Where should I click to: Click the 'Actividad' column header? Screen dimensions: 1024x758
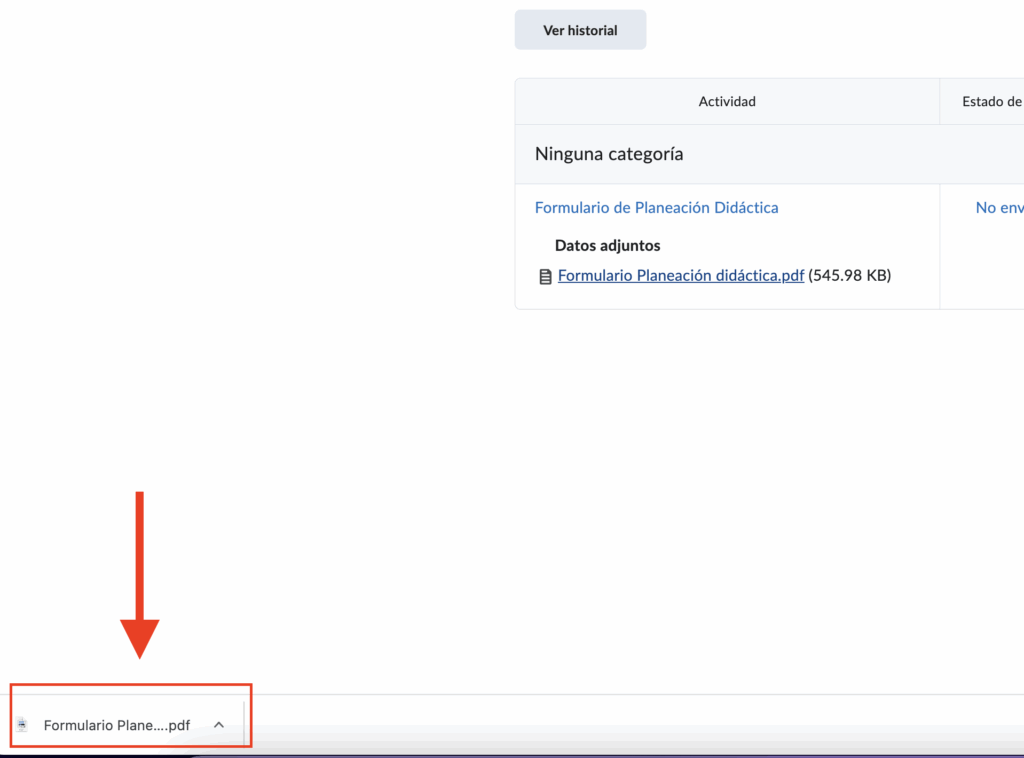pos(727,101)
